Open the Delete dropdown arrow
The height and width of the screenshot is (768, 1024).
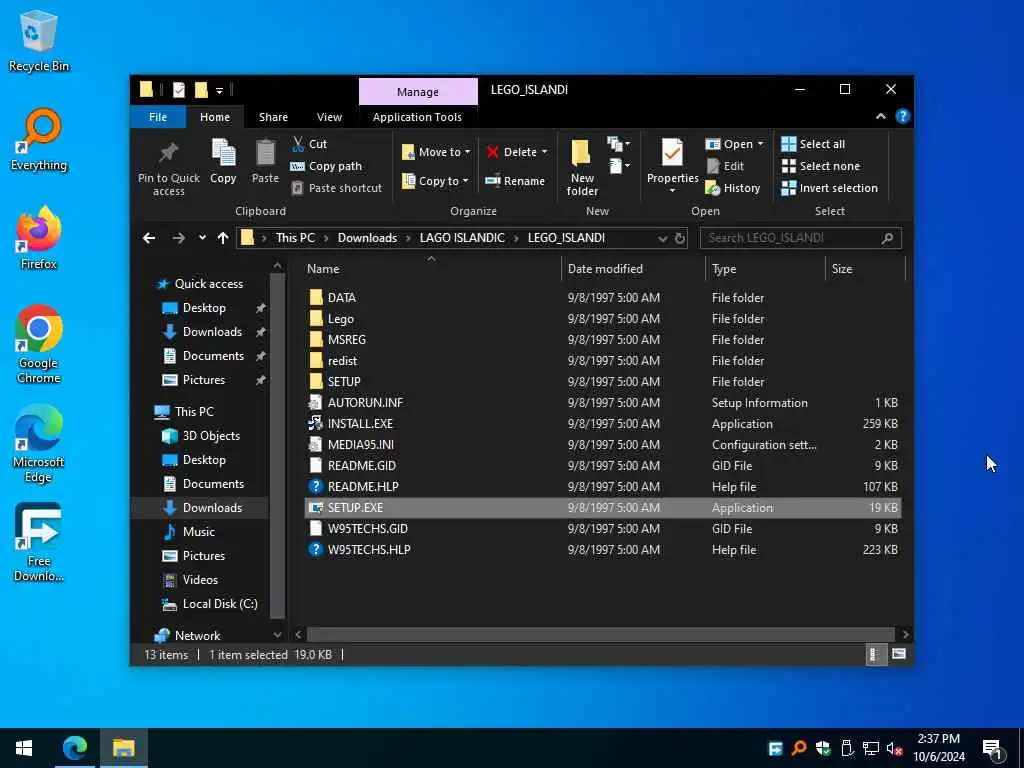(x=545, y=152)
